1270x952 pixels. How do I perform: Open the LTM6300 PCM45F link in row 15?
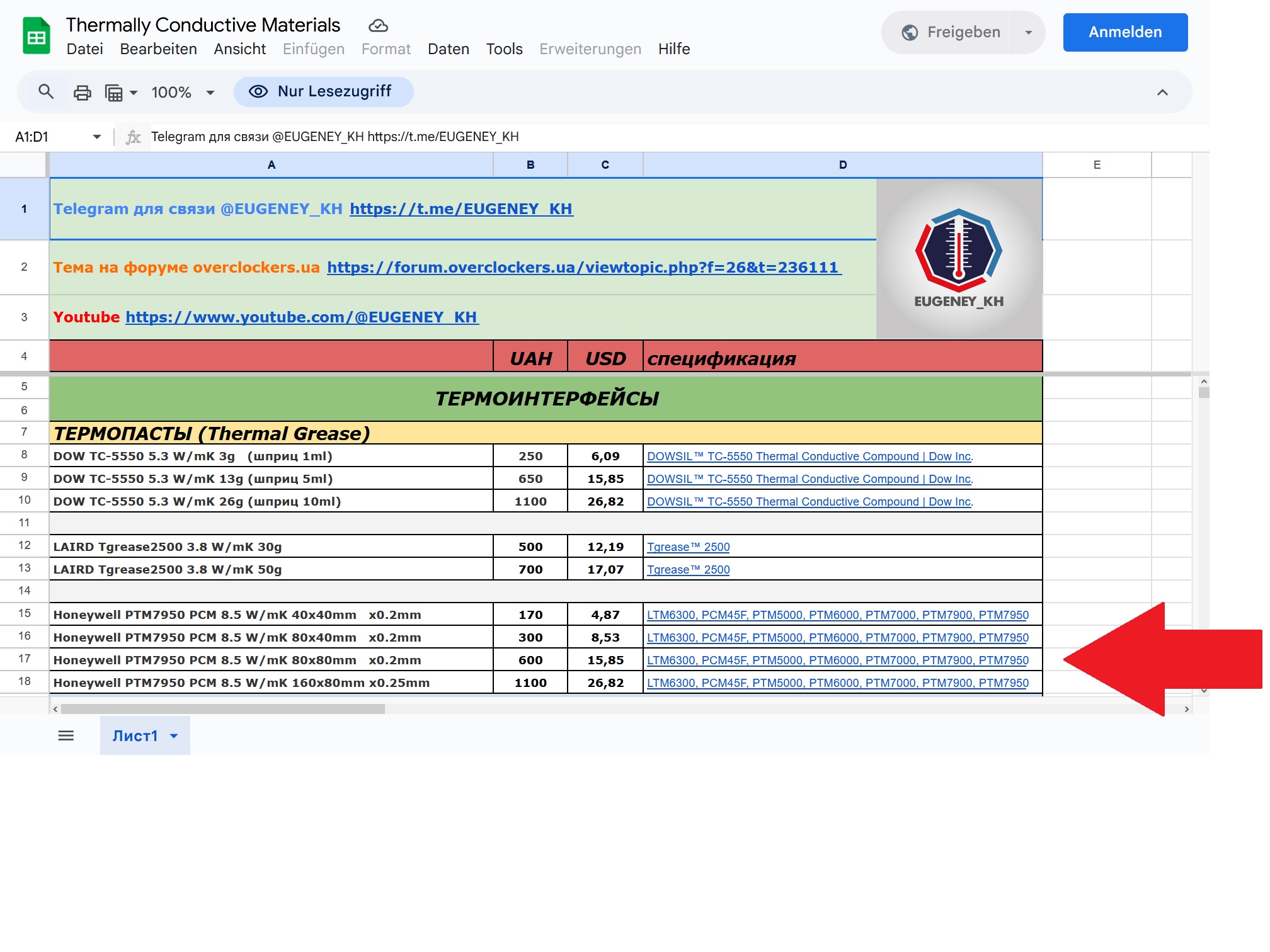coord(838,615)
